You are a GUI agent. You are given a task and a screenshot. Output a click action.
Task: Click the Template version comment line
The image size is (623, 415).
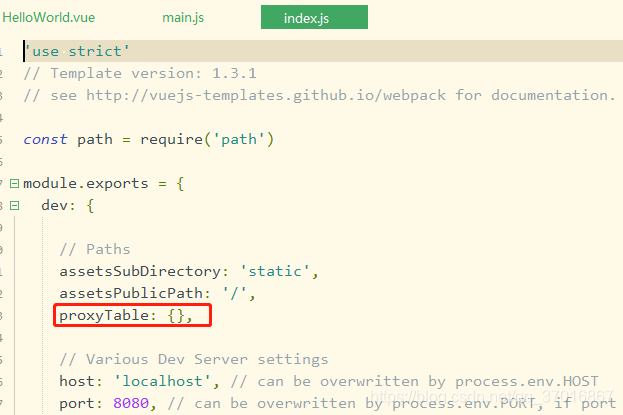140,74
